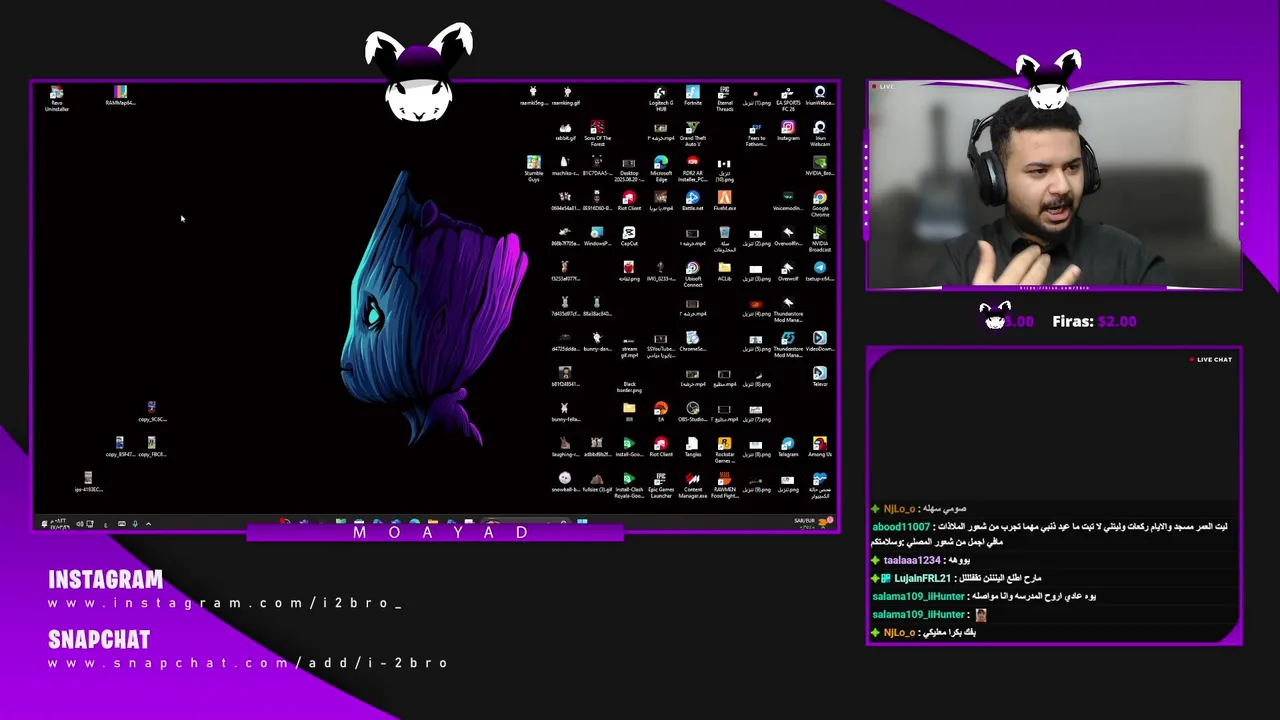This screenshot has height=720, width=1280.
Task: Open RAWMEN Food Fight shortcut
Action: pos(724,484)
